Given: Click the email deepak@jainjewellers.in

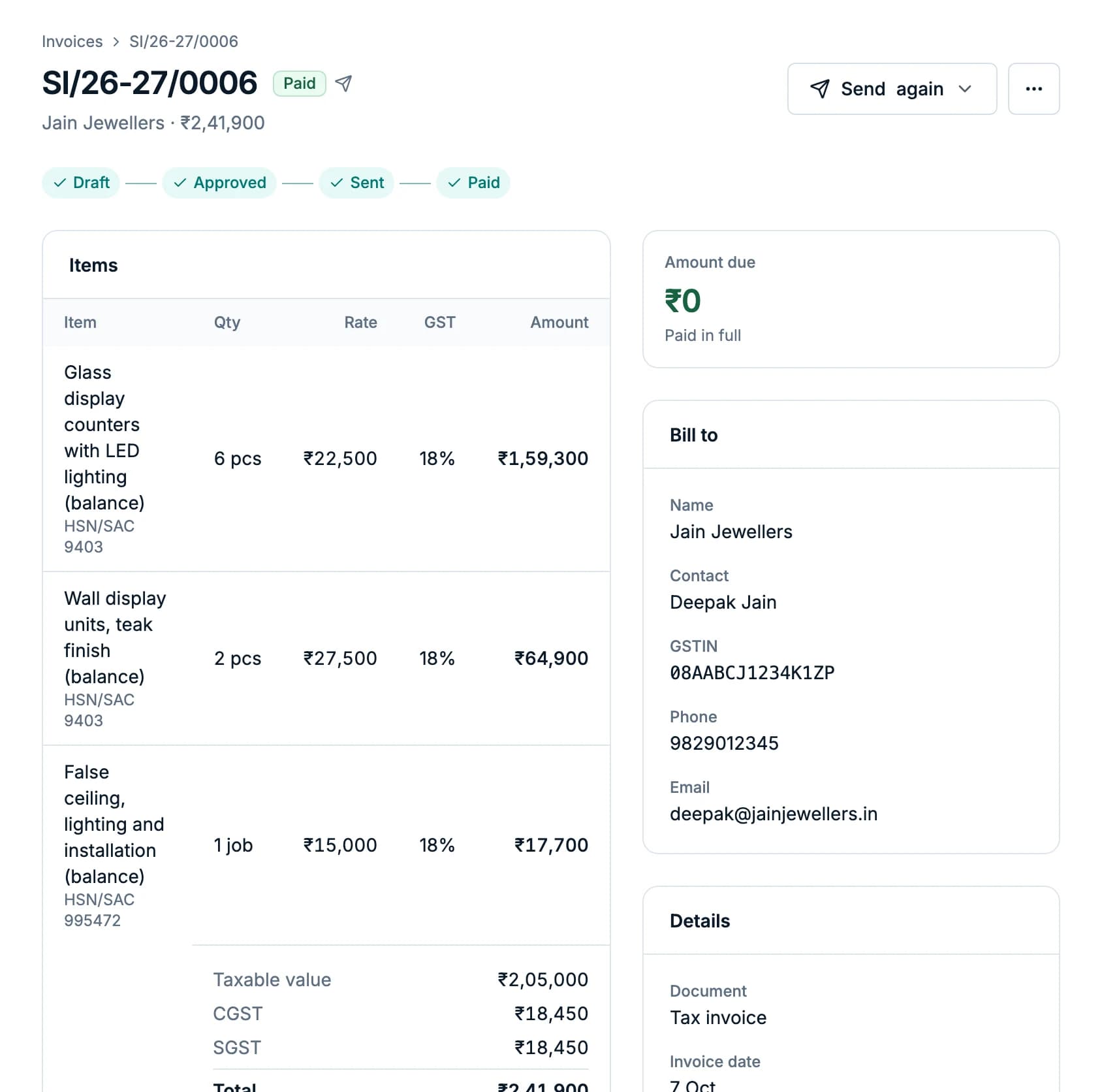Looking at the screenshot, I should [774, 814].
